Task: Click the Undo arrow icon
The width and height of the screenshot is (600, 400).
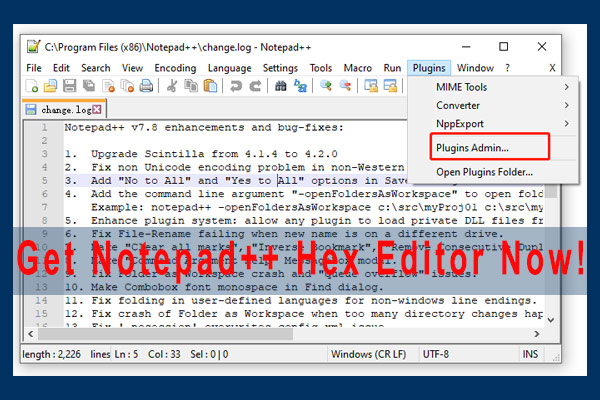Action: click(236, 86)
